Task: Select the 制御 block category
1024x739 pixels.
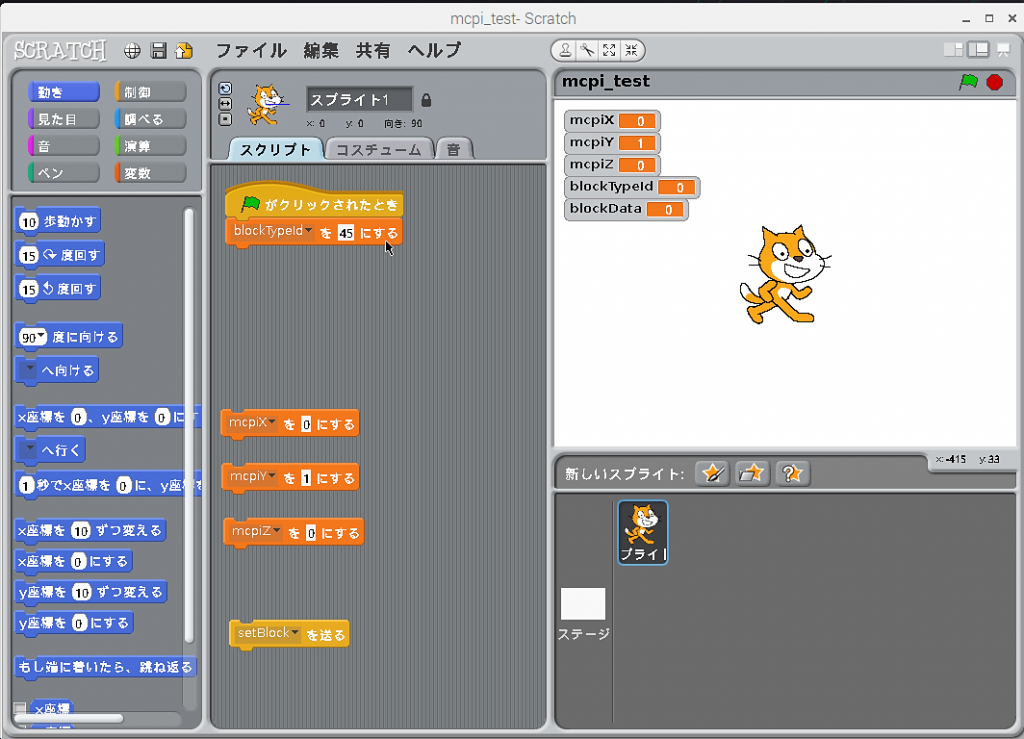Action: click(150, 92)
